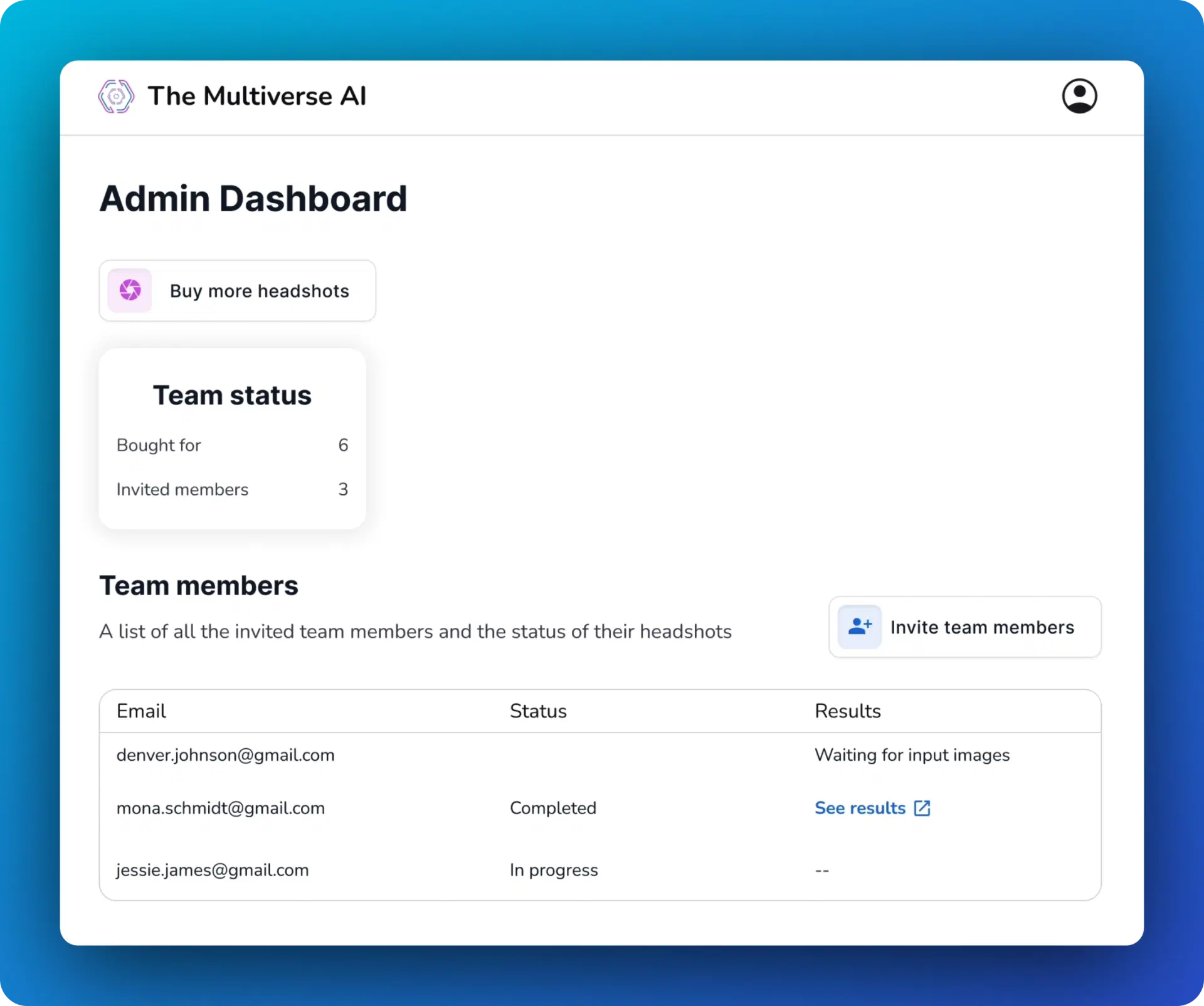Click the Bought for count row

coord(232,445)
